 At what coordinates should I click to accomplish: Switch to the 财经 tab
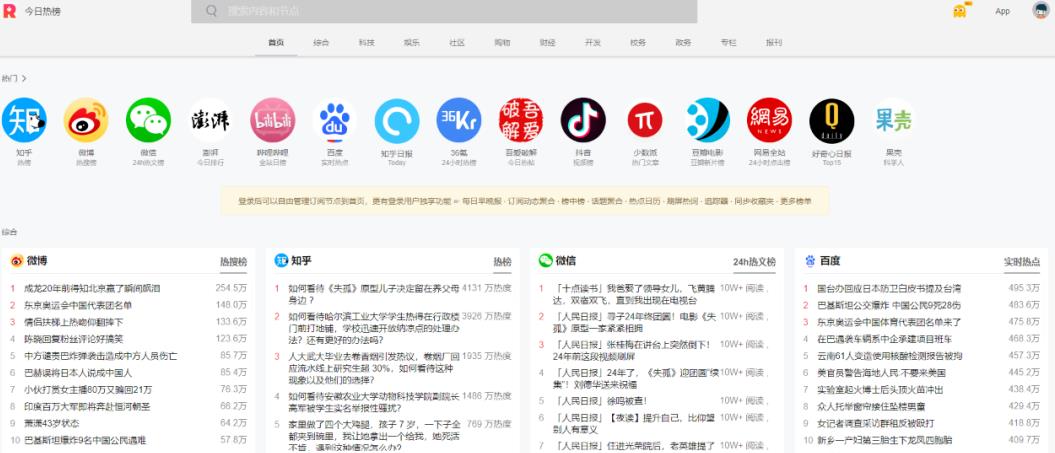tap(547, 42)
